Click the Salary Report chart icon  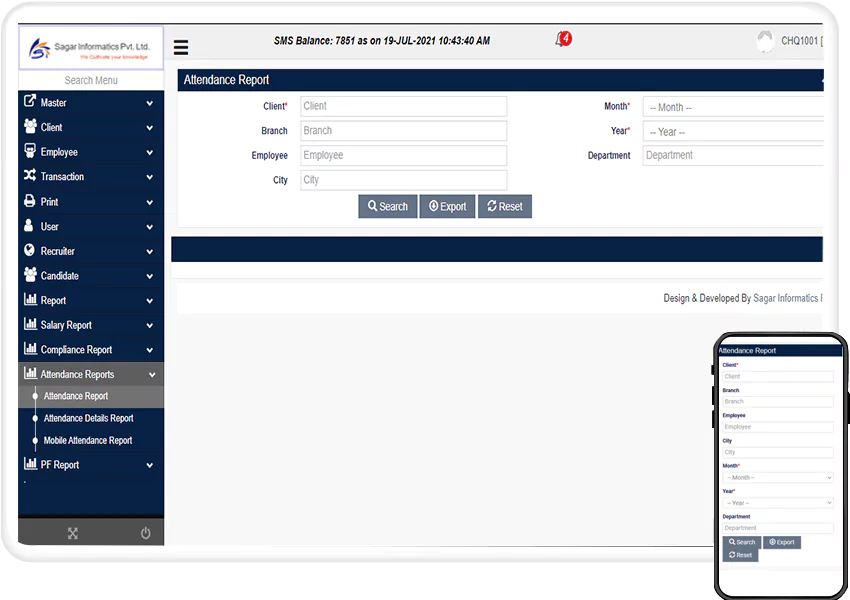30,324
